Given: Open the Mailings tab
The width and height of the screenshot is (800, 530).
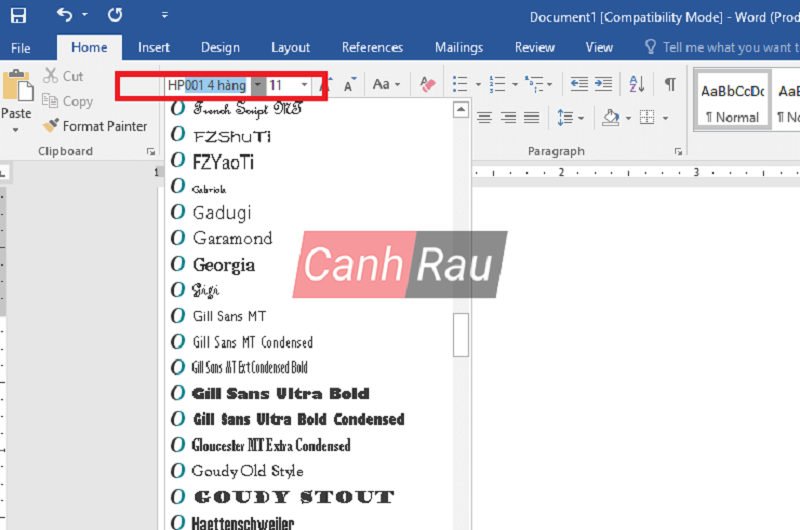Looking at the screenshot, I should (459, 47).
